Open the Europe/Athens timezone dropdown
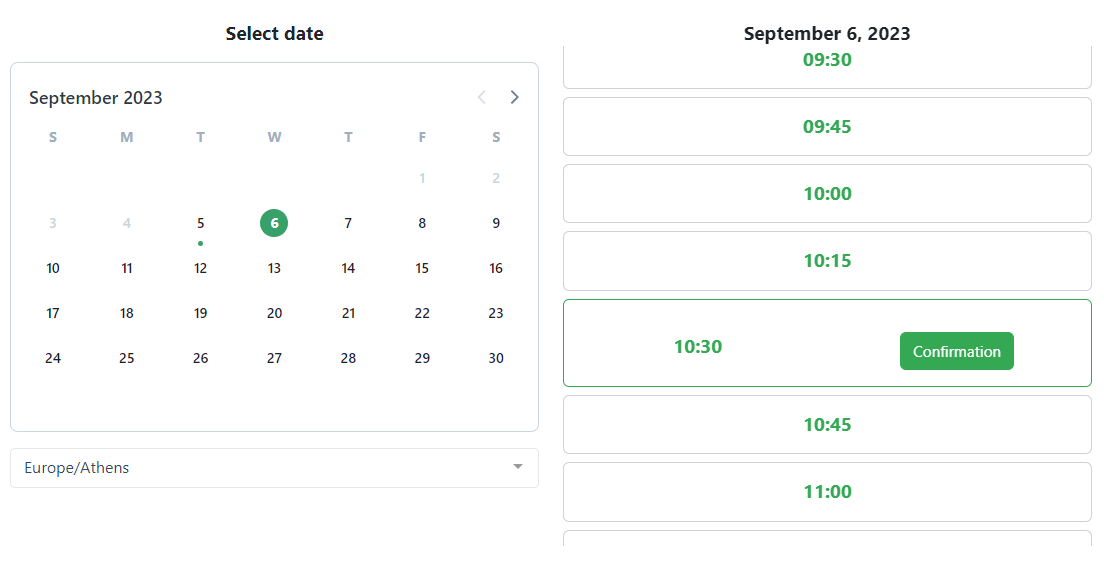Viewport: 1104px width, 574px height. [274, 468]
